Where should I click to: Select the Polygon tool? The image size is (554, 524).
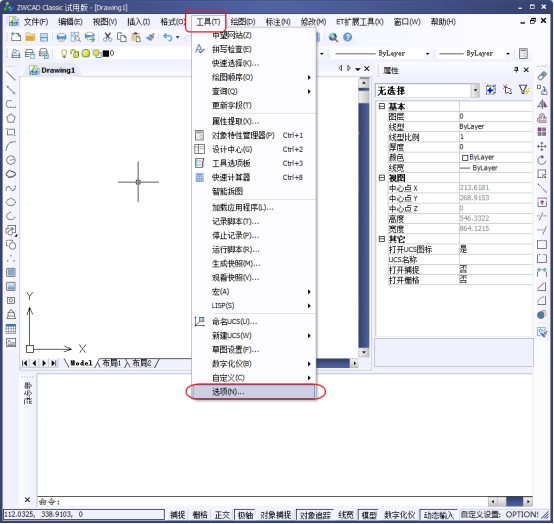(x=11, y=118)
